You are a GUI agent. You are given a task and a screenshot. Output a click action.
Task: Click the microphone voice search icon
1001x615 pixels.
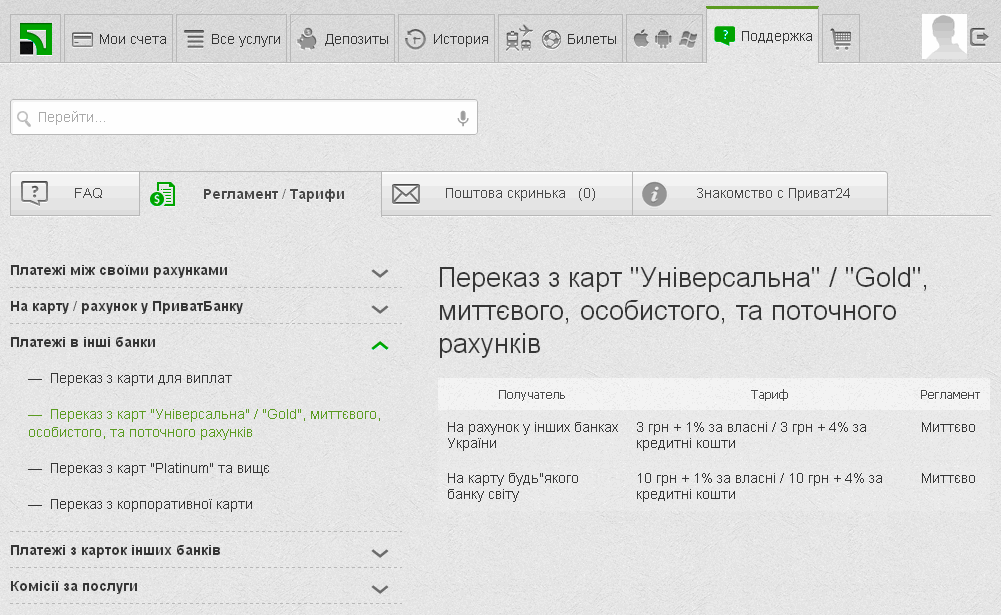click(x=463, y=118)
